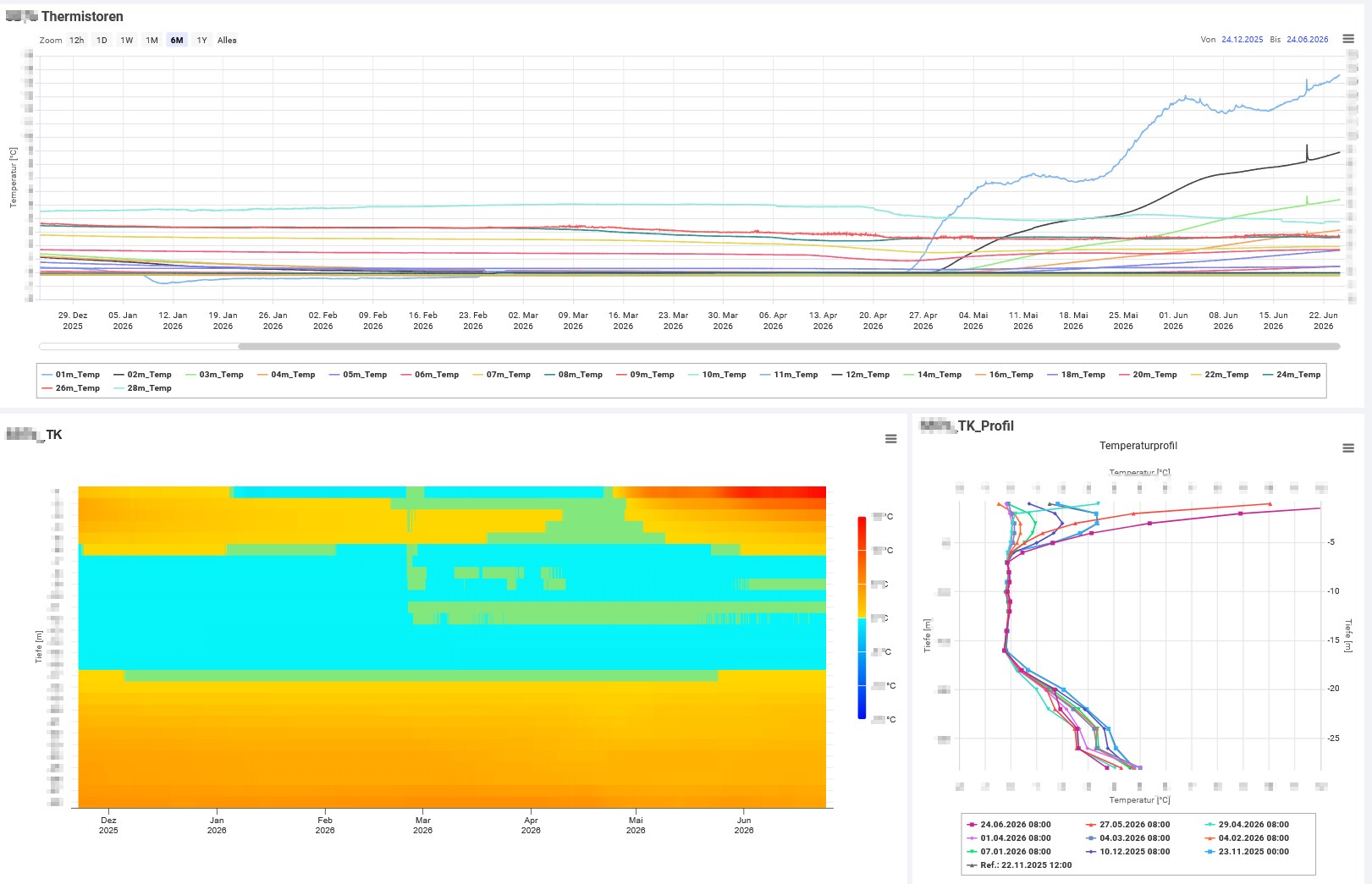Hide the 24.06.2026 08:00 profile series
Image resolution: width=1372 pixels, height=884 pixels.
coord(1009,825)
